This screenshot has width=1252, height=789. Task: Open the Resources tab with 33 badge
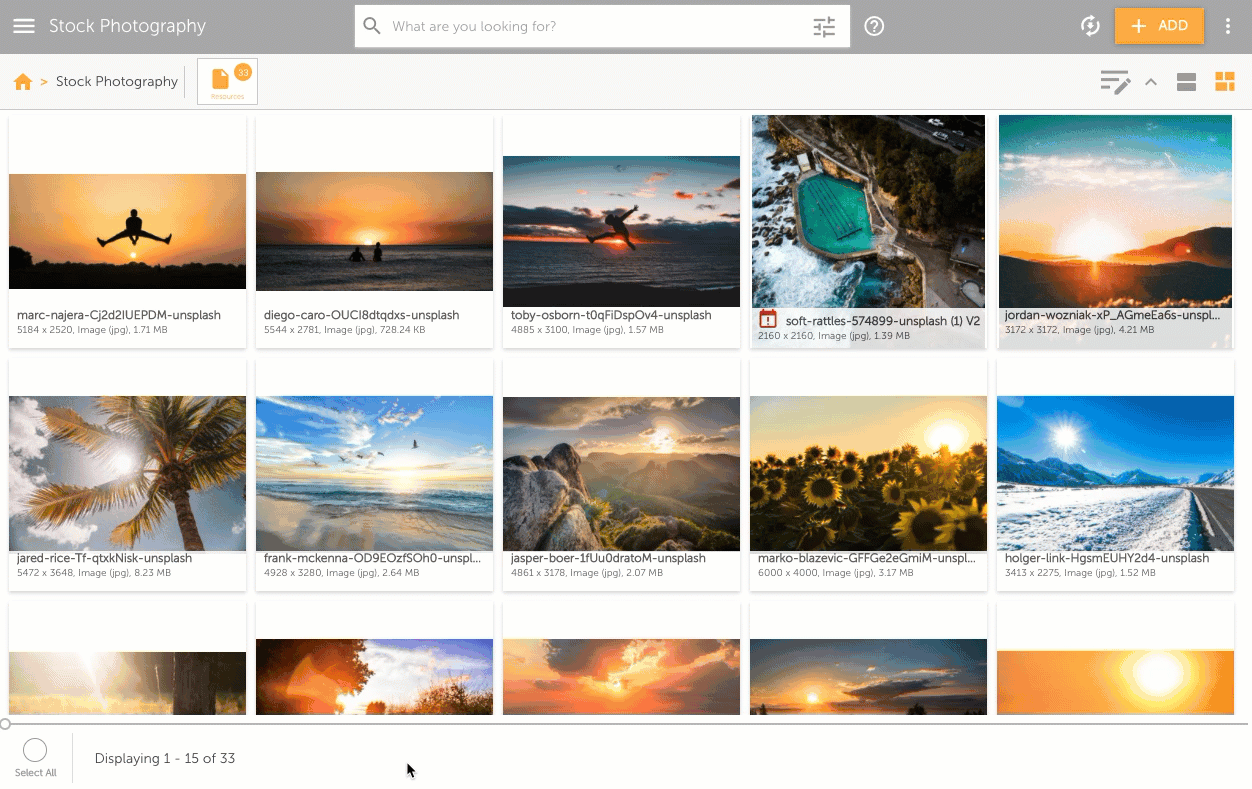tap(227, 81)
